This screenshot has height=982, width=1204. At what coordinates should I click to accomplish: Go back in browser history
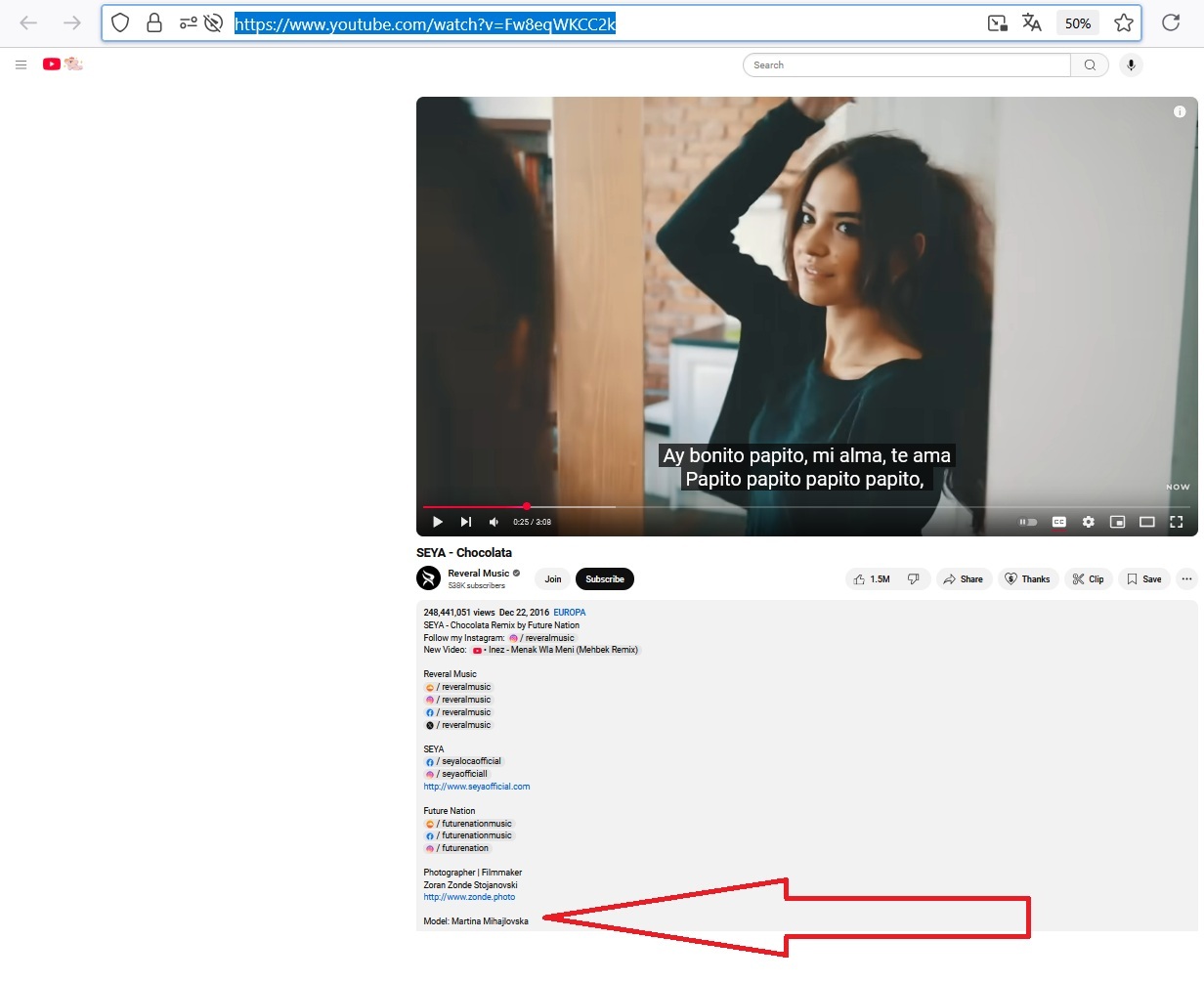(28, 22)
